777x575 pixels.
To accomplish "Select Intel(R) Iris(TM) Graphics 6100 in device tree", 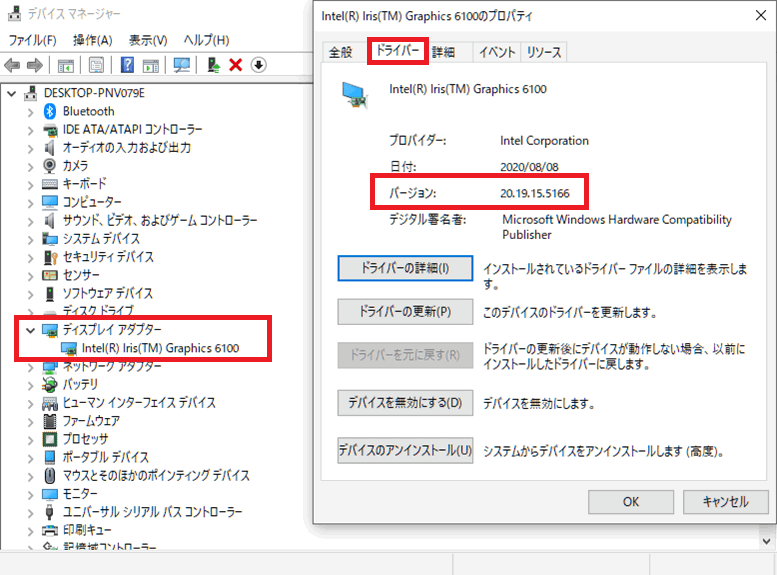I will click(x=160, y=348).
